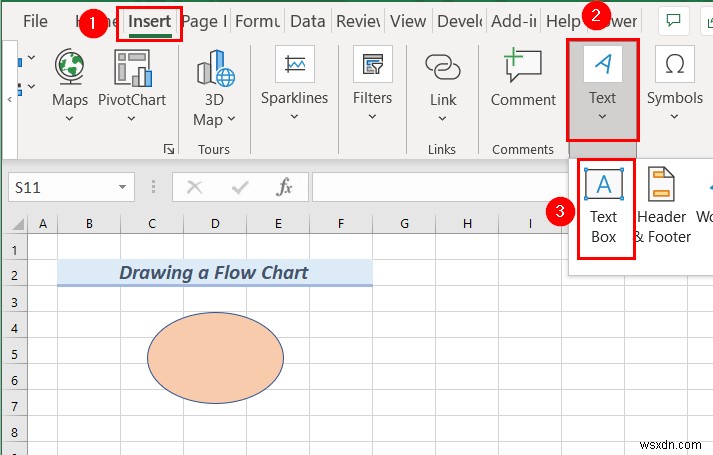713x455 pixels.
Task: Open the Charts dialog launcher arrow
Action: [169, 149]
